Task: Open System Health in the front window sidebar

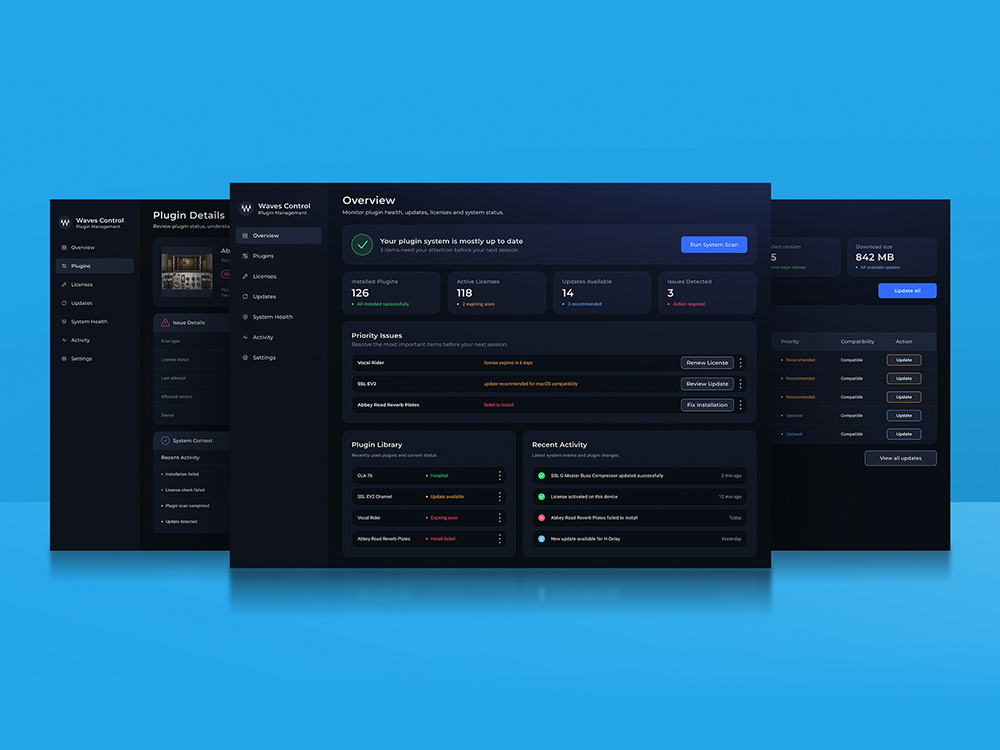Action: point(278,317)
